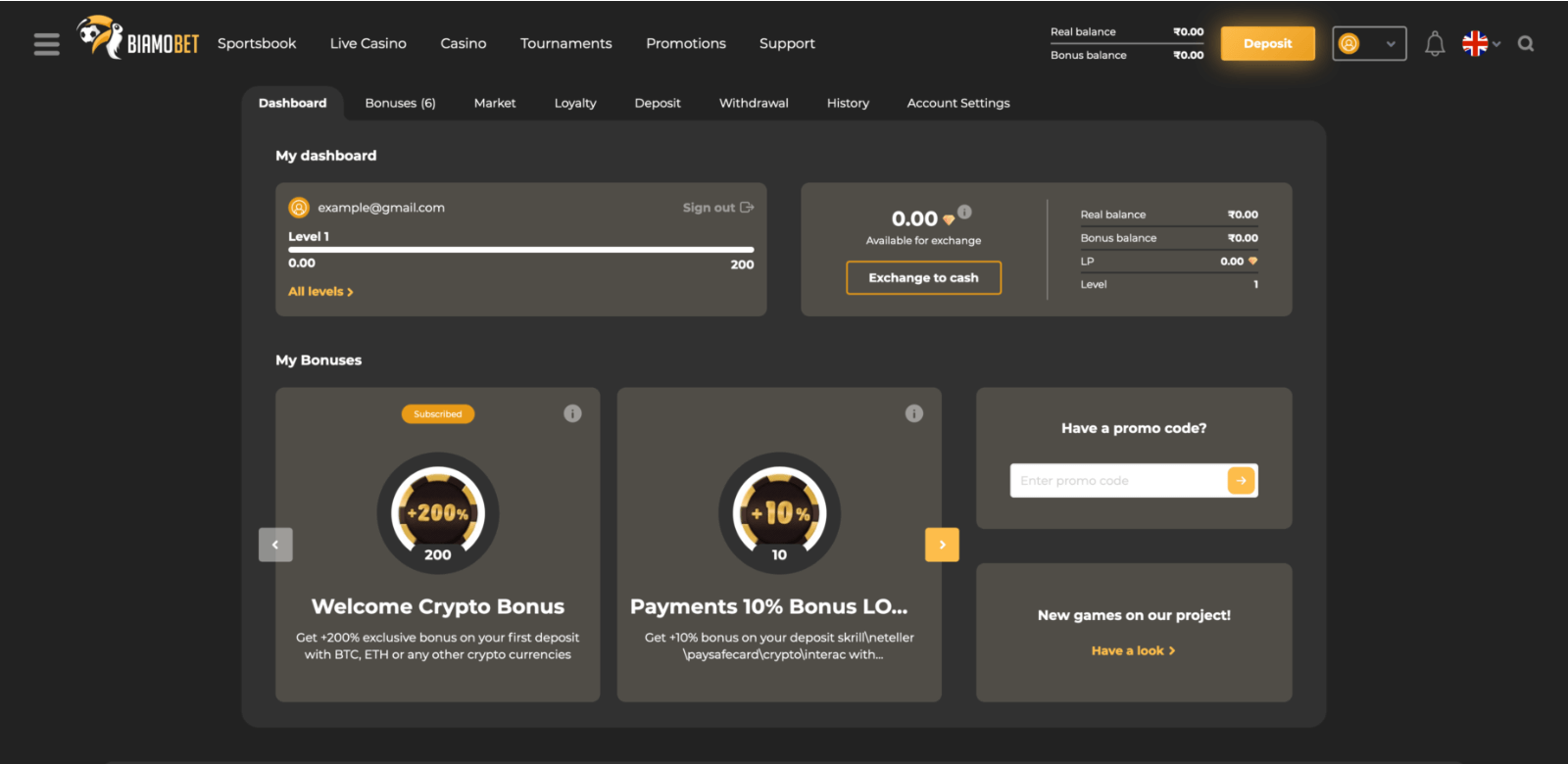
Task: Open the hamburger side menu
Action: (46, 44)
